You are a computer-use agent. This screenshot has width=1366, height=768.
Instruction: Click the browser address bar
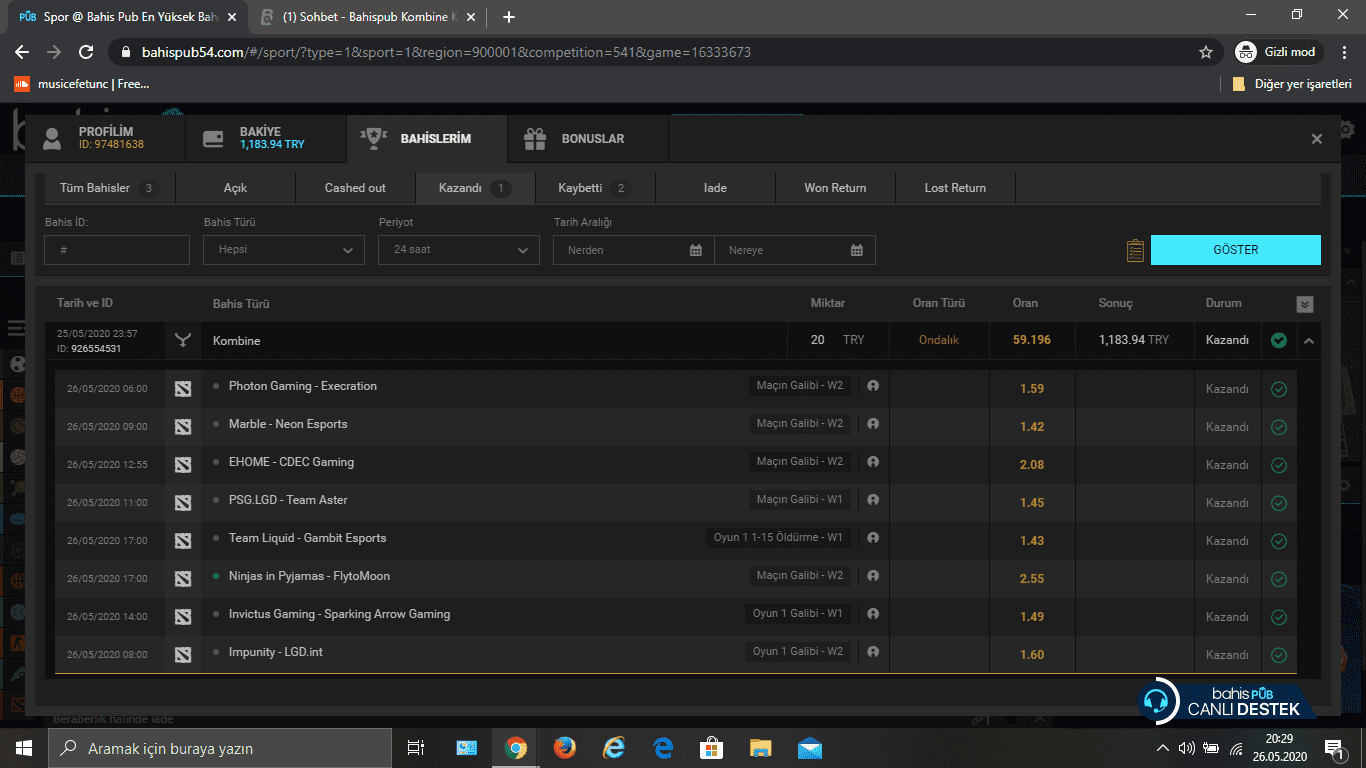[660, 52]
